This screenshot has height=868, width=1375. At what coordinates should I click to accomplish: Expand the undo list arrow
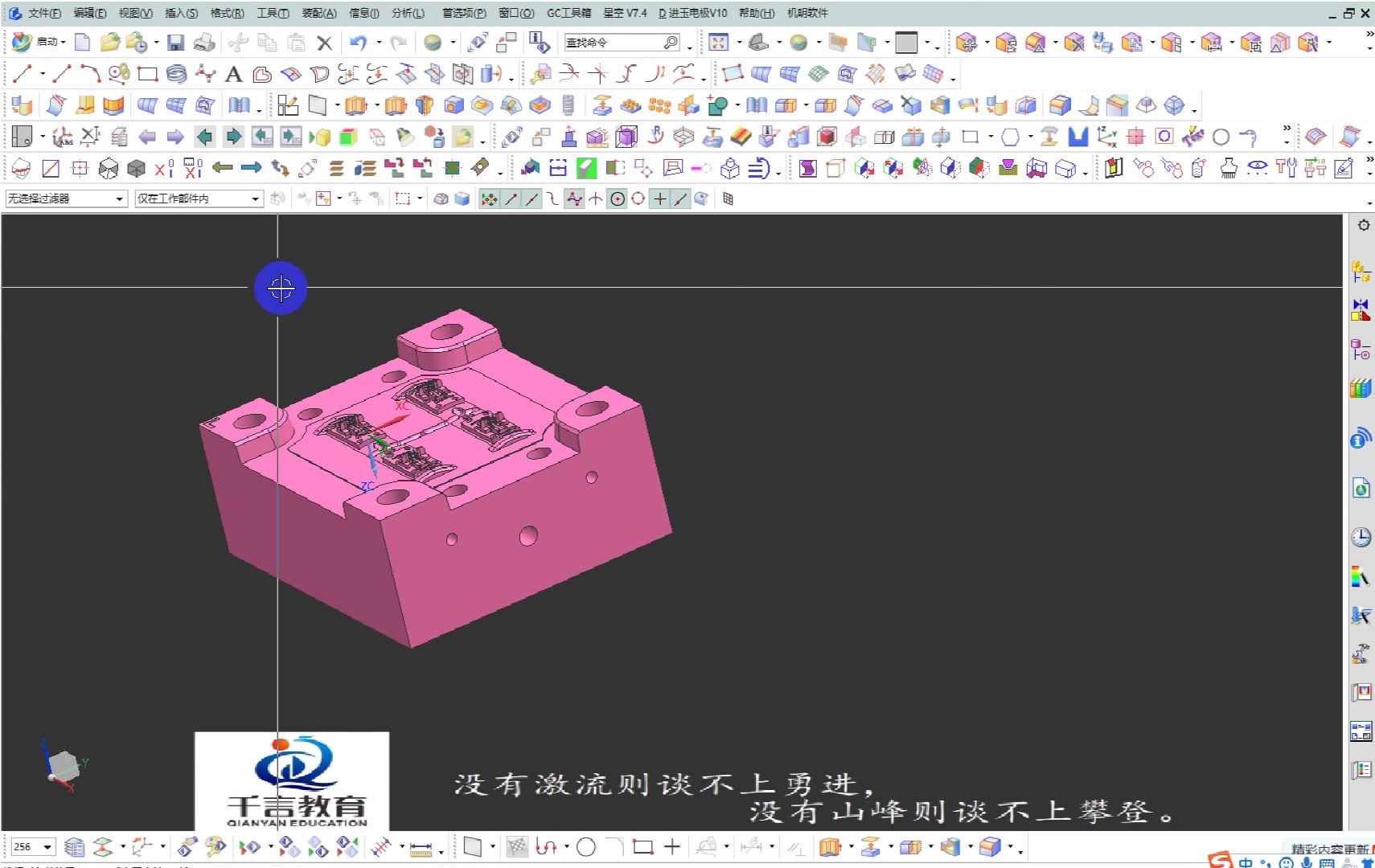coord(379,43)
